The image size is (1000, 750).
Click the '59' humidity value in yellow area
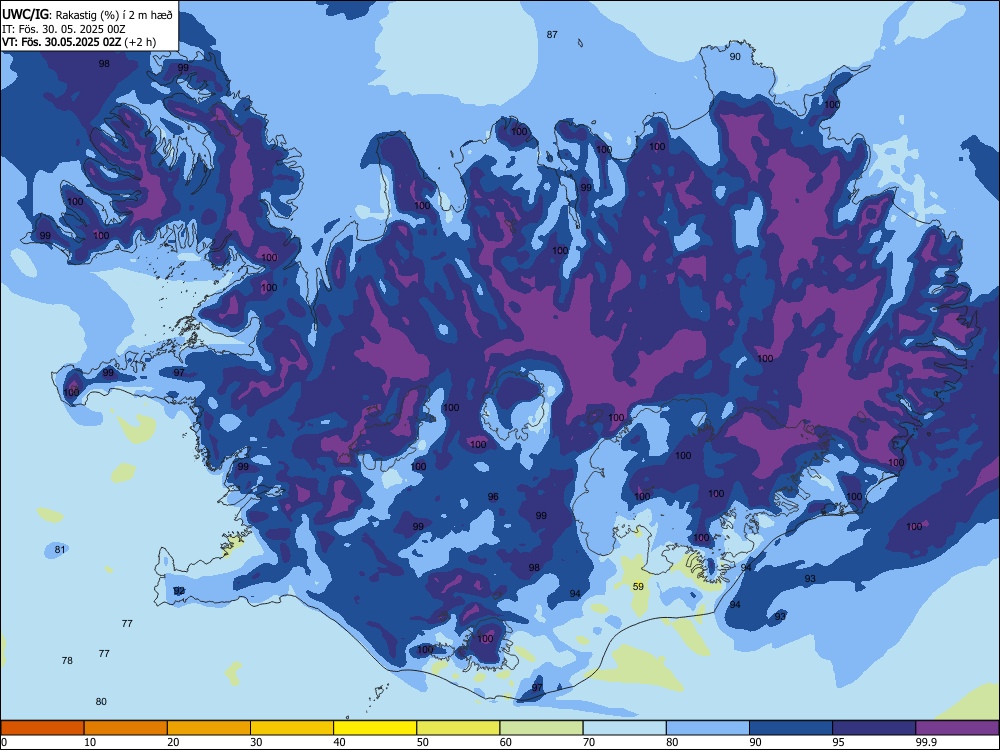tap(638, 587)
